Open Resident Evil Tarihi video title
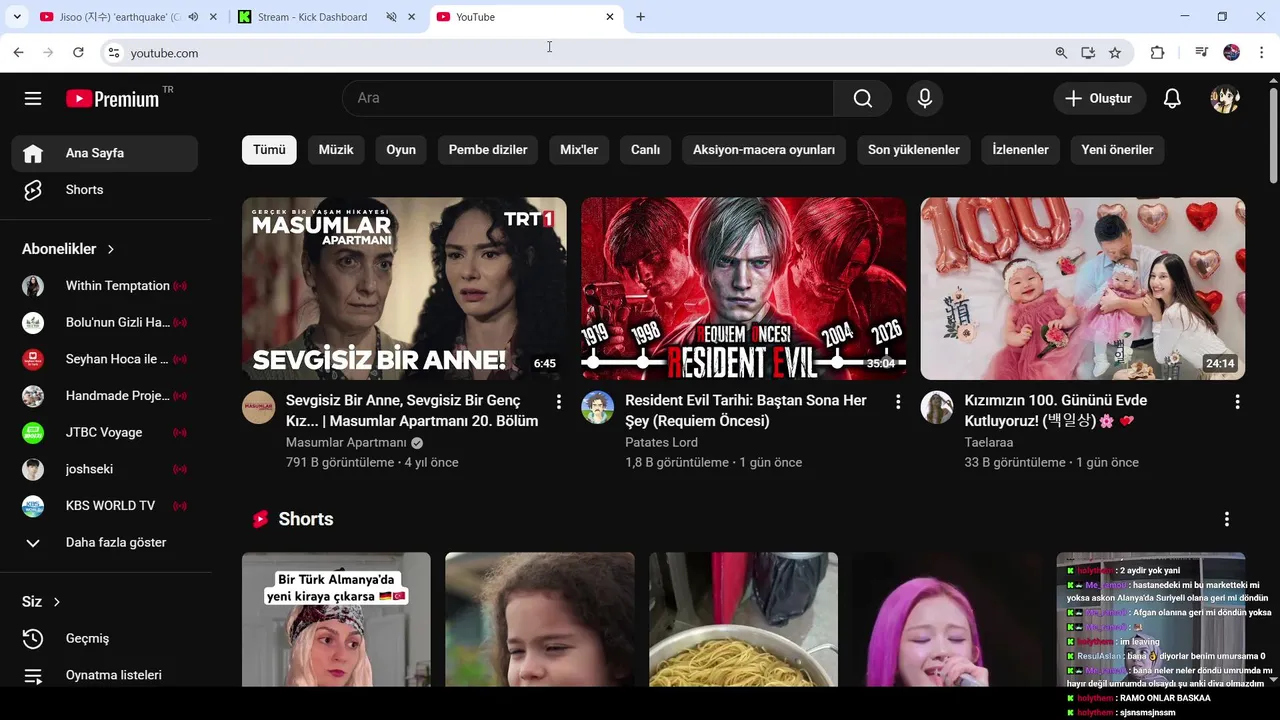 (x=746, y=410)
